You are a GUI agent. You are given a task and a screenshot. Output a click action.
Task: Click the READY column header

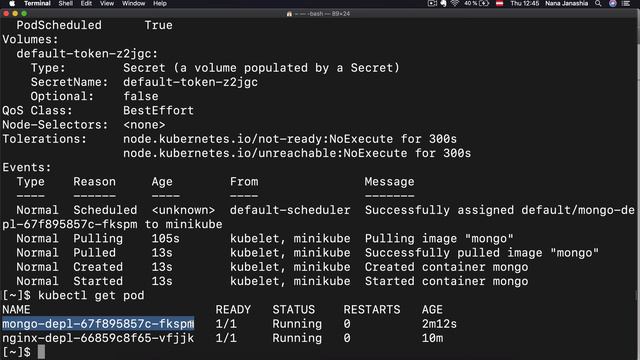coord(233,309)
